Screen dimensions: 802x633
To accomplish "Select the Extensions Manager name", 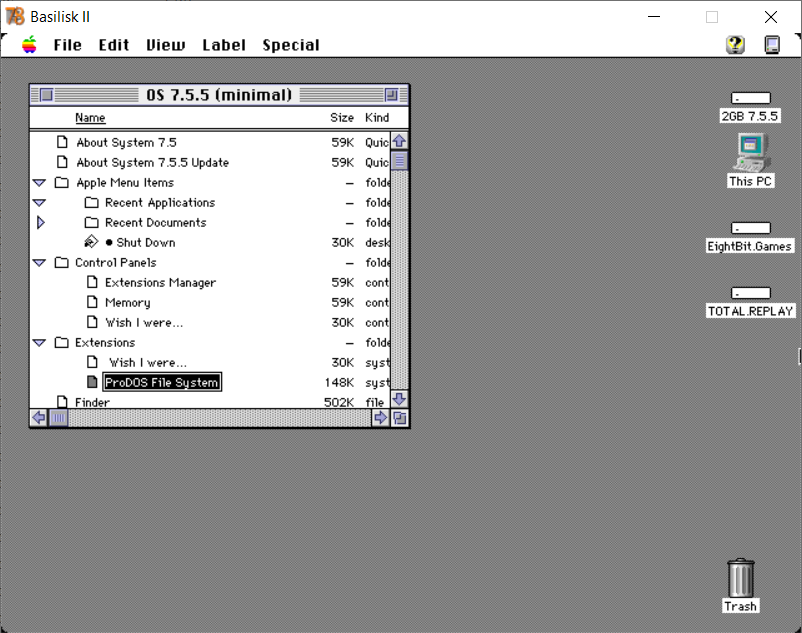I will [160, 282].
